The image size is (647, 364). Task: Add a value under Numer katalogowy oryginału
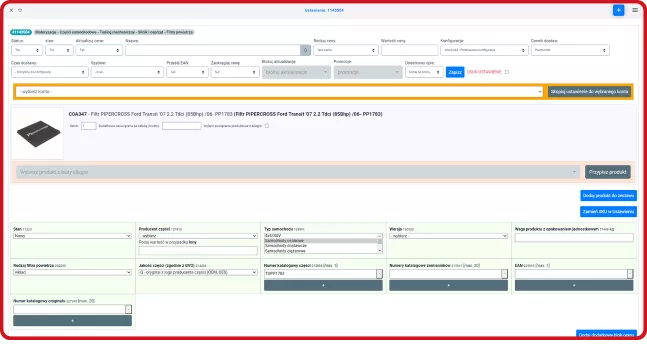[x=72, y=321]
